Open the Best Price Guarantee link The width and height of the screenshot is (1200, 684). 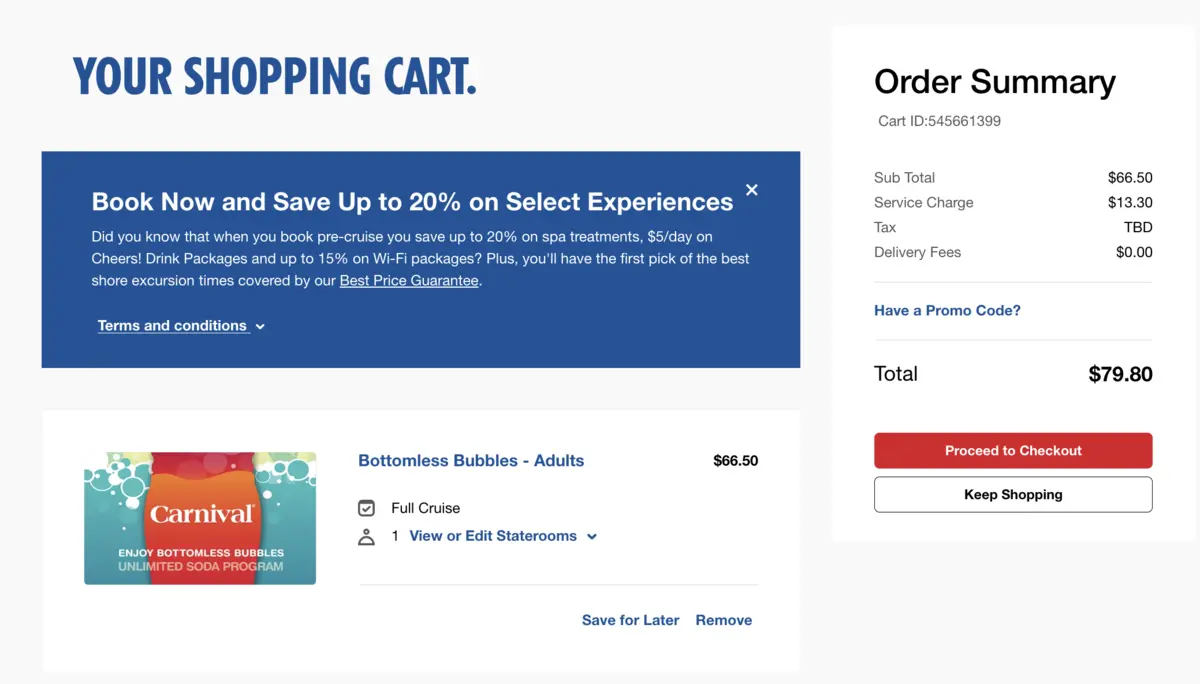coord(409,281)
